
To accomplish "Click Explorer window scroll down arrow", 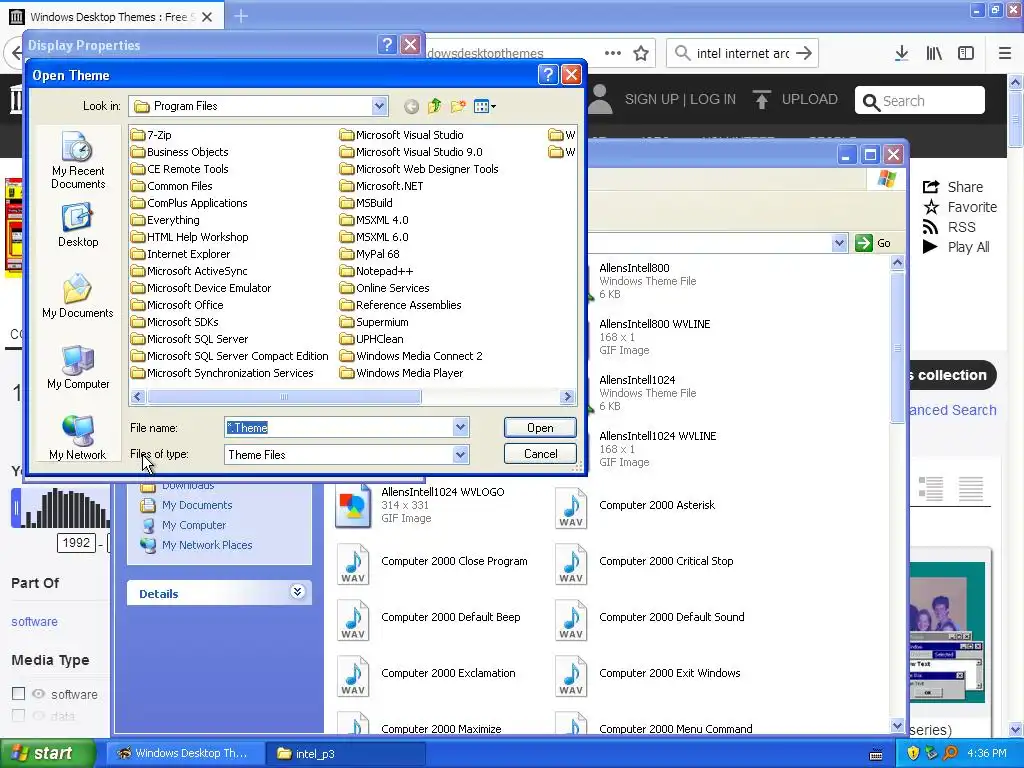I will coord(897,726).
